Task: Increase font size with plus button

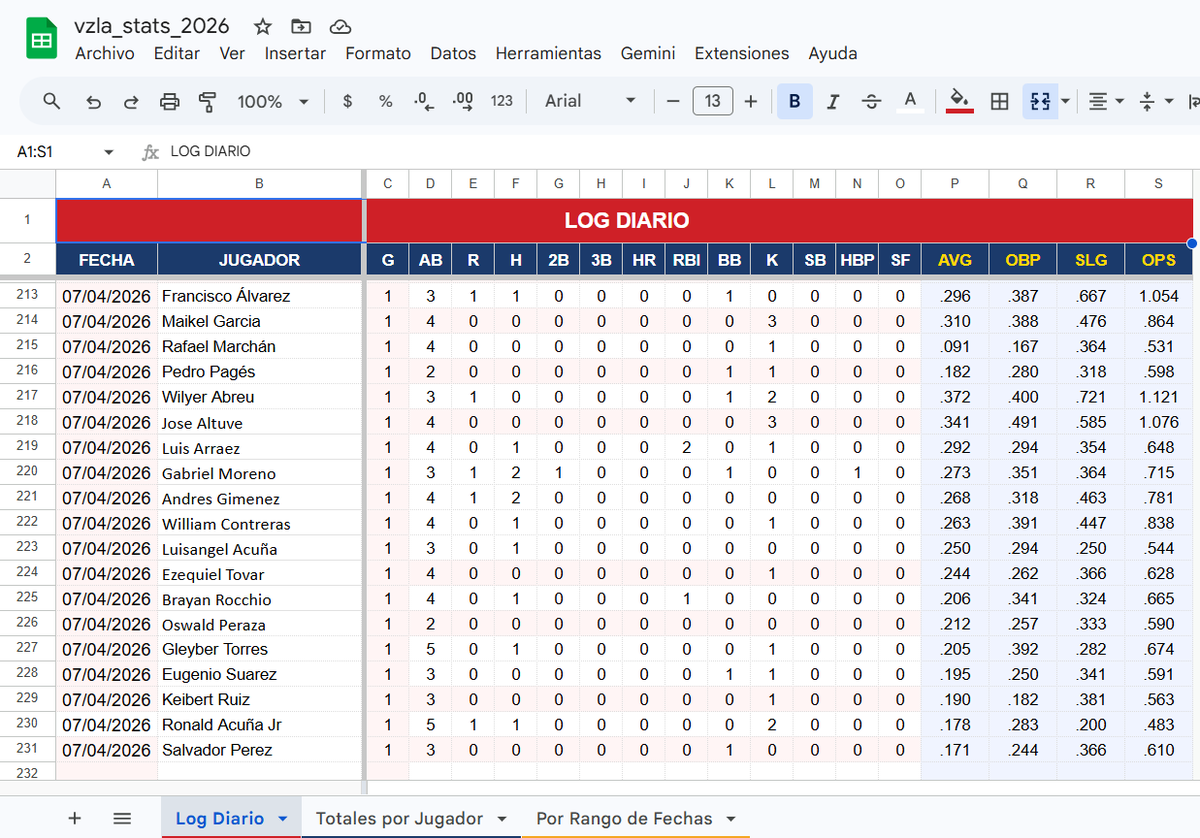Action: tap(751, 101)
